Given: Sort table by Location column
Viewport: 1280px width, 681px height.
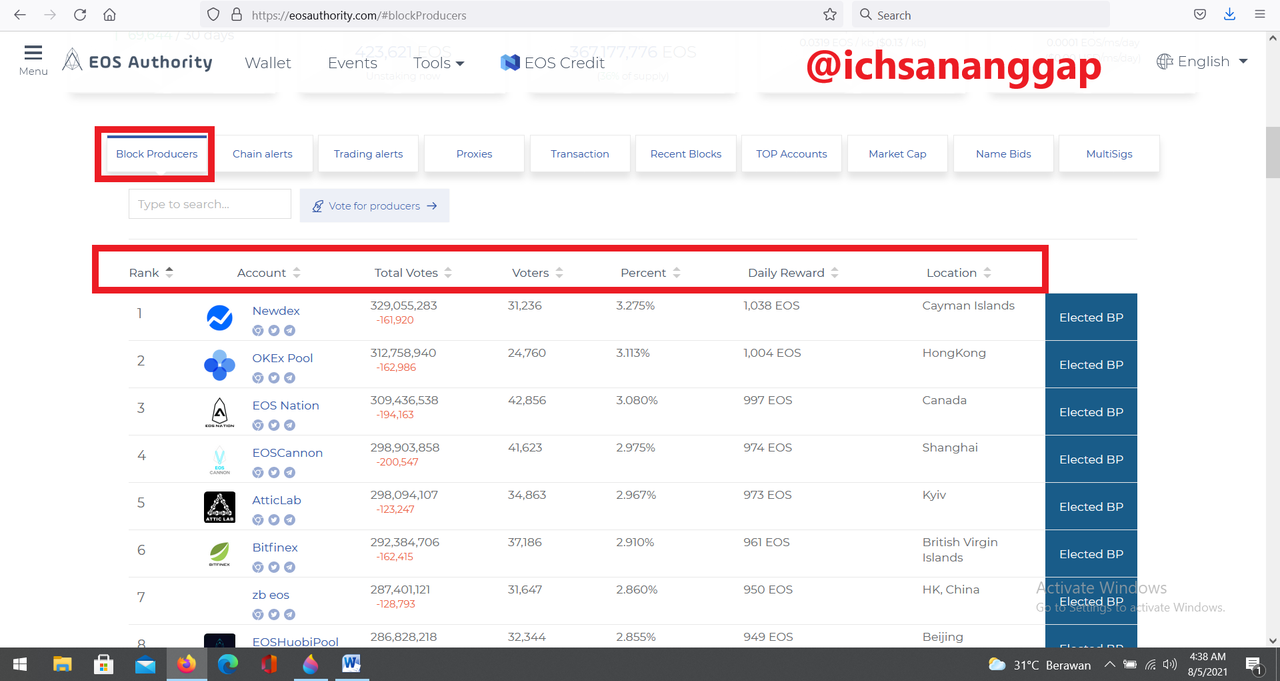Looking at the screenshot, I should pyautogui.click(x=959, y=273).
